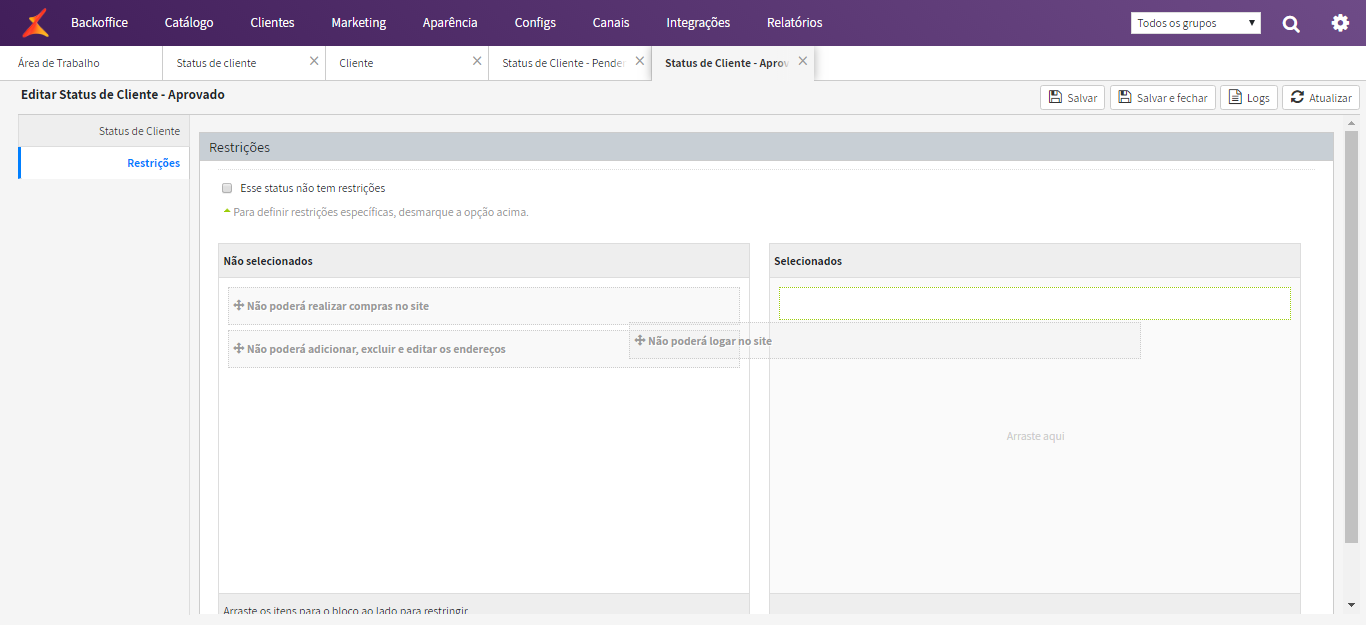Open the Configs menu

(535, 22)
